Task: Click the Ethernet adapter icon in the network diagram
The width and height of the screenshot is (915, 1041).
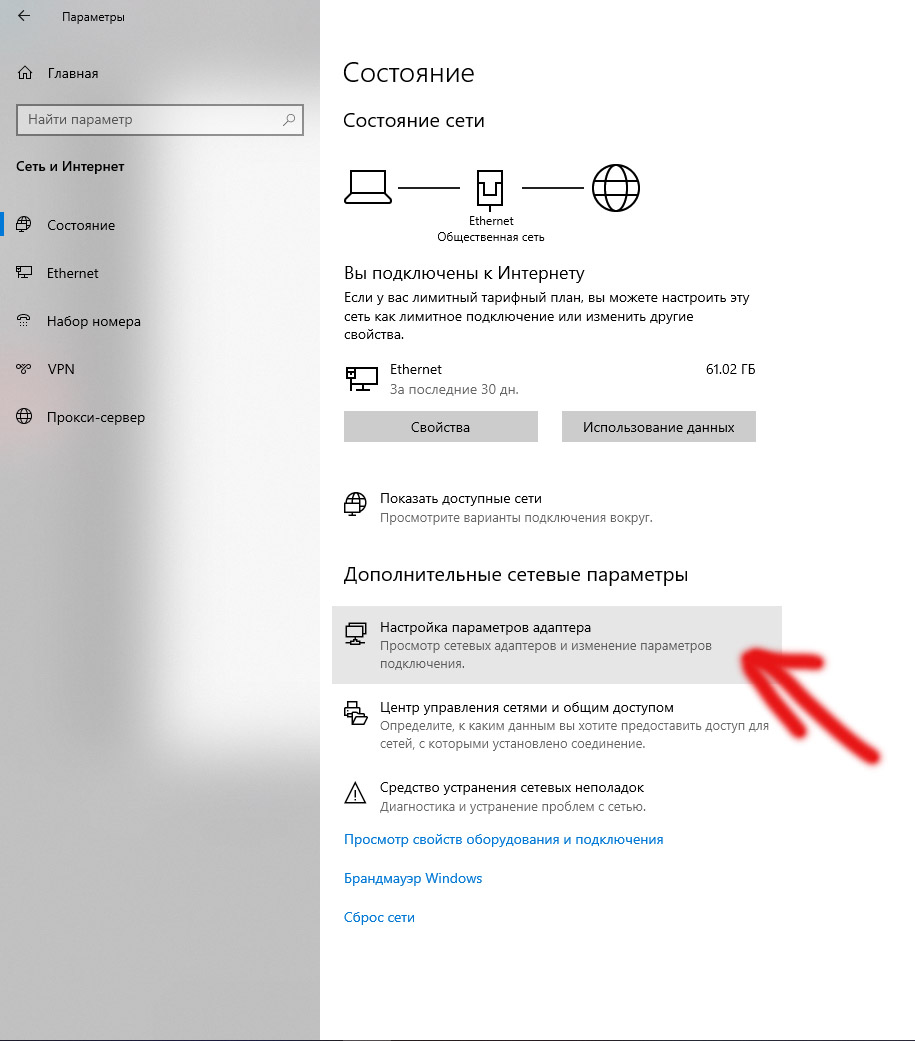Action: 490,189
